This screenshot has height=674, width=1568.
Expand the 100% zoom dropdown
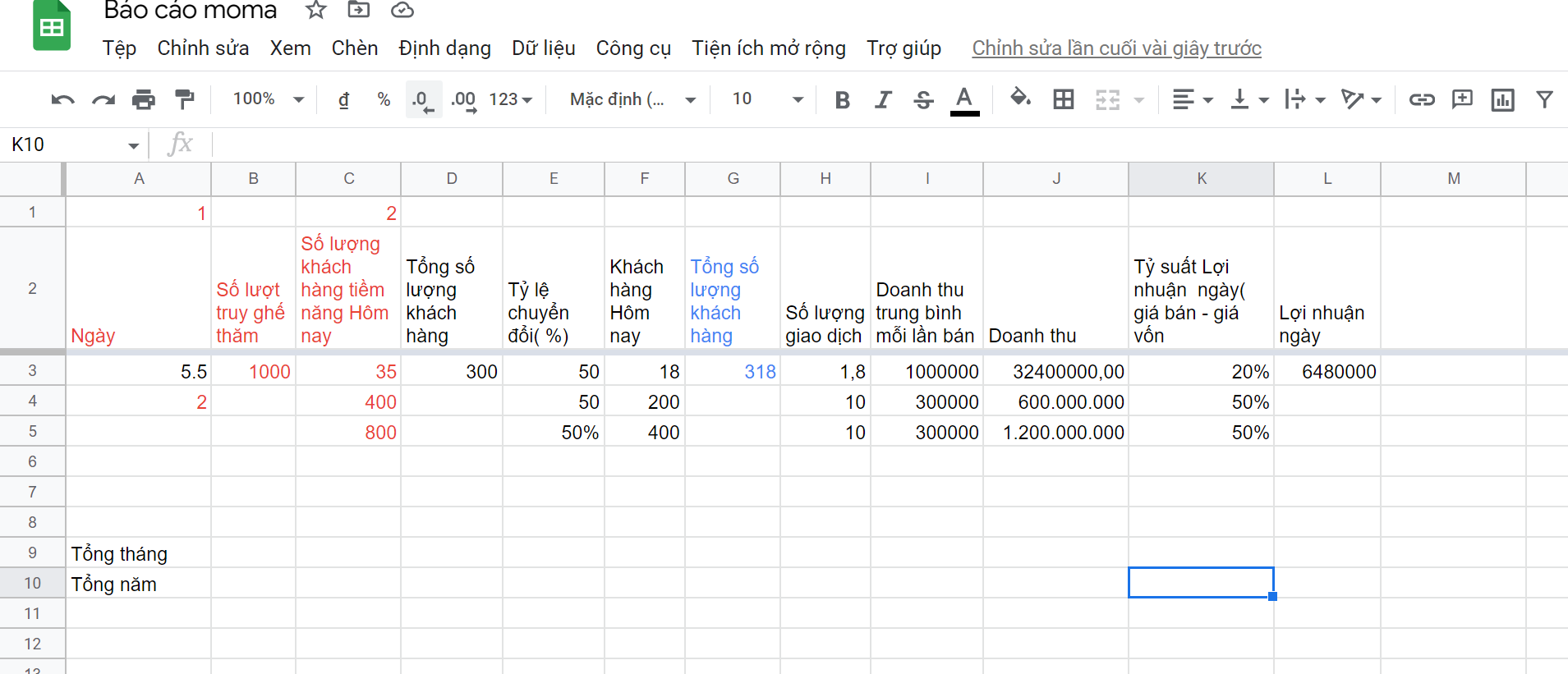coord(268,99)
